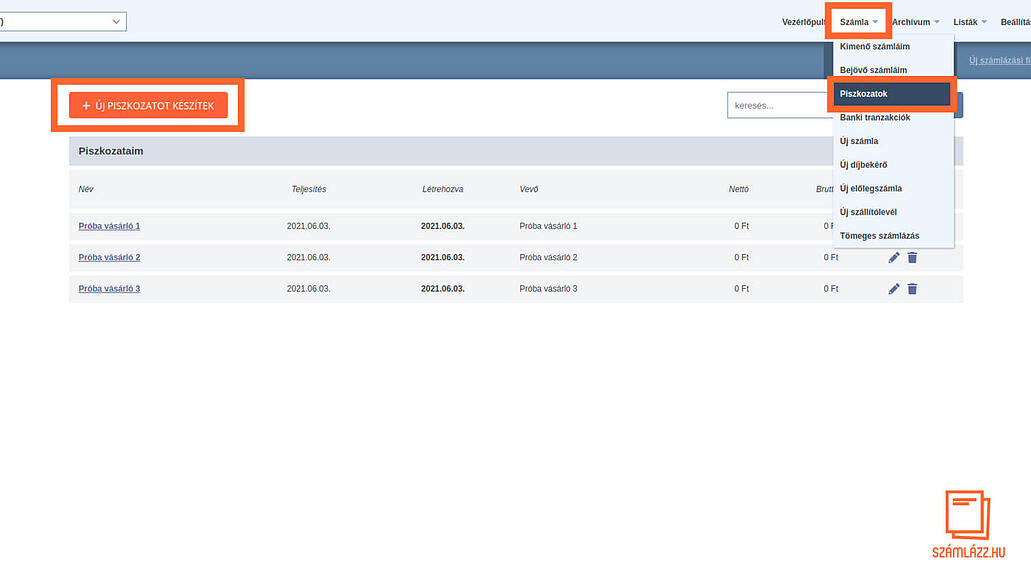This screenshot has height=588, width=1031.
Task: Choose Kimenő számláim menu entry
Action: (x=875, y=47)
